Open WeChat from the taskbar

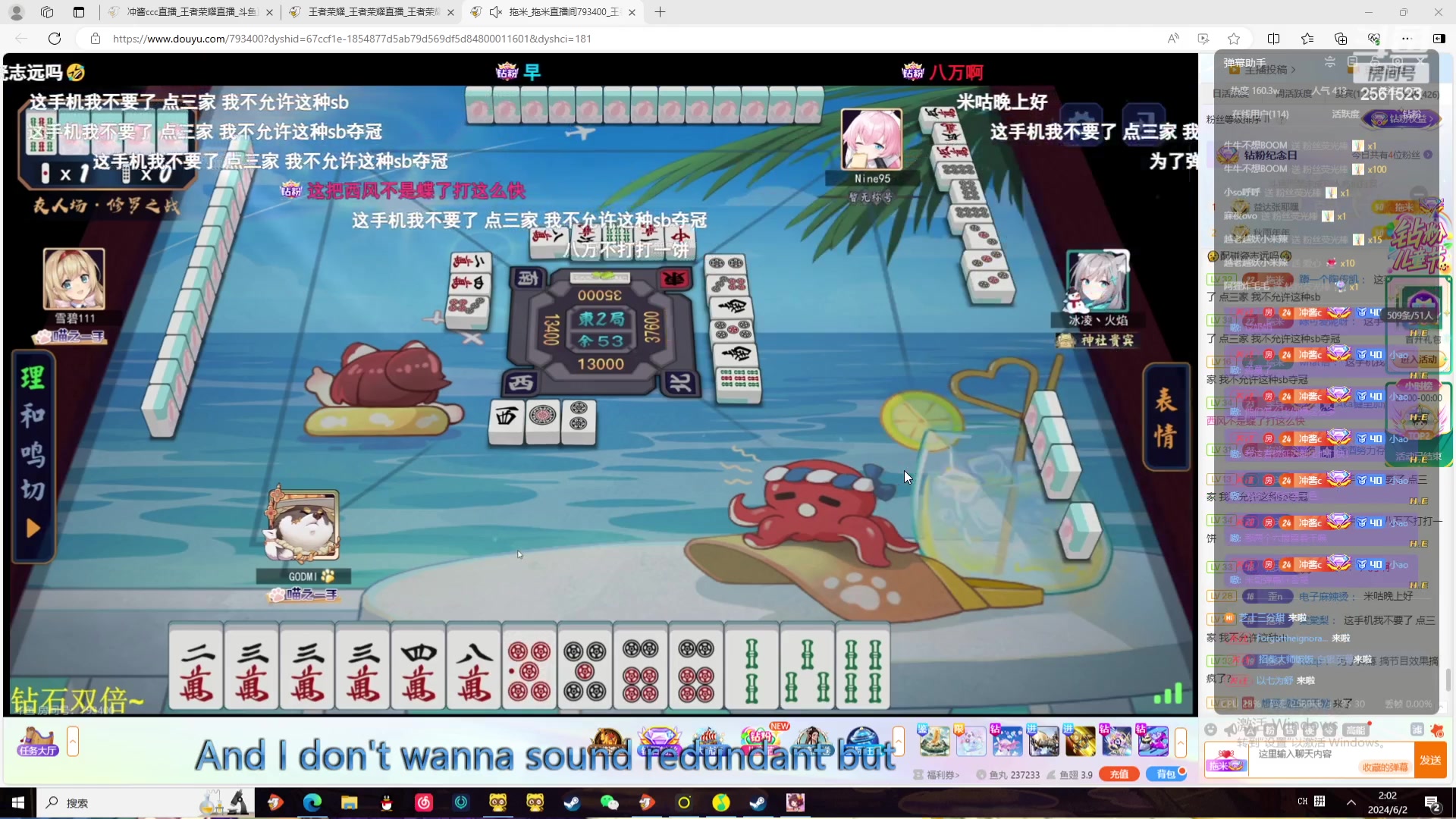[609, 802]
